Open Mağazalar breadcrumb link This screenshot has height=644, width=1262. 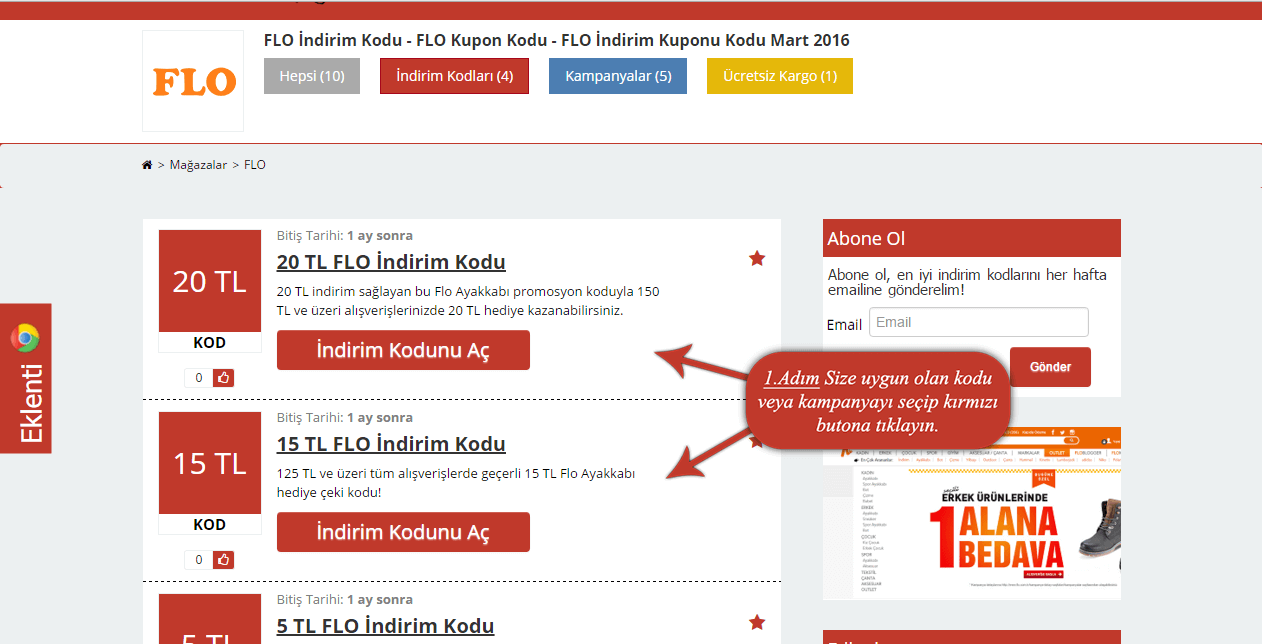coord(198,165)
